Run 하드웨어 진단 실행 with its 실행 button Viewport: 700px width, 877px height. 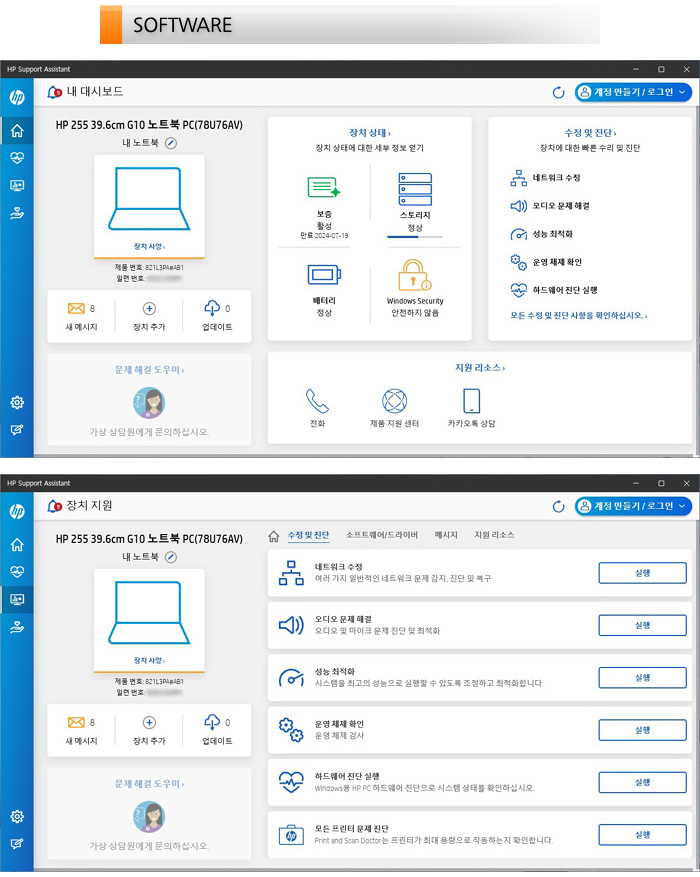point(642,782)
